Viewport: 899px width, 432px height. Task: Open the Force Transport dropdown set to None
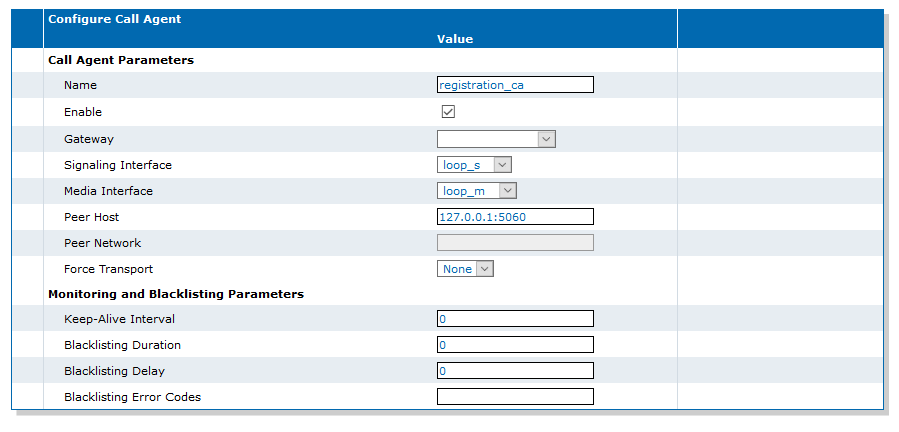tap(465, 268)
